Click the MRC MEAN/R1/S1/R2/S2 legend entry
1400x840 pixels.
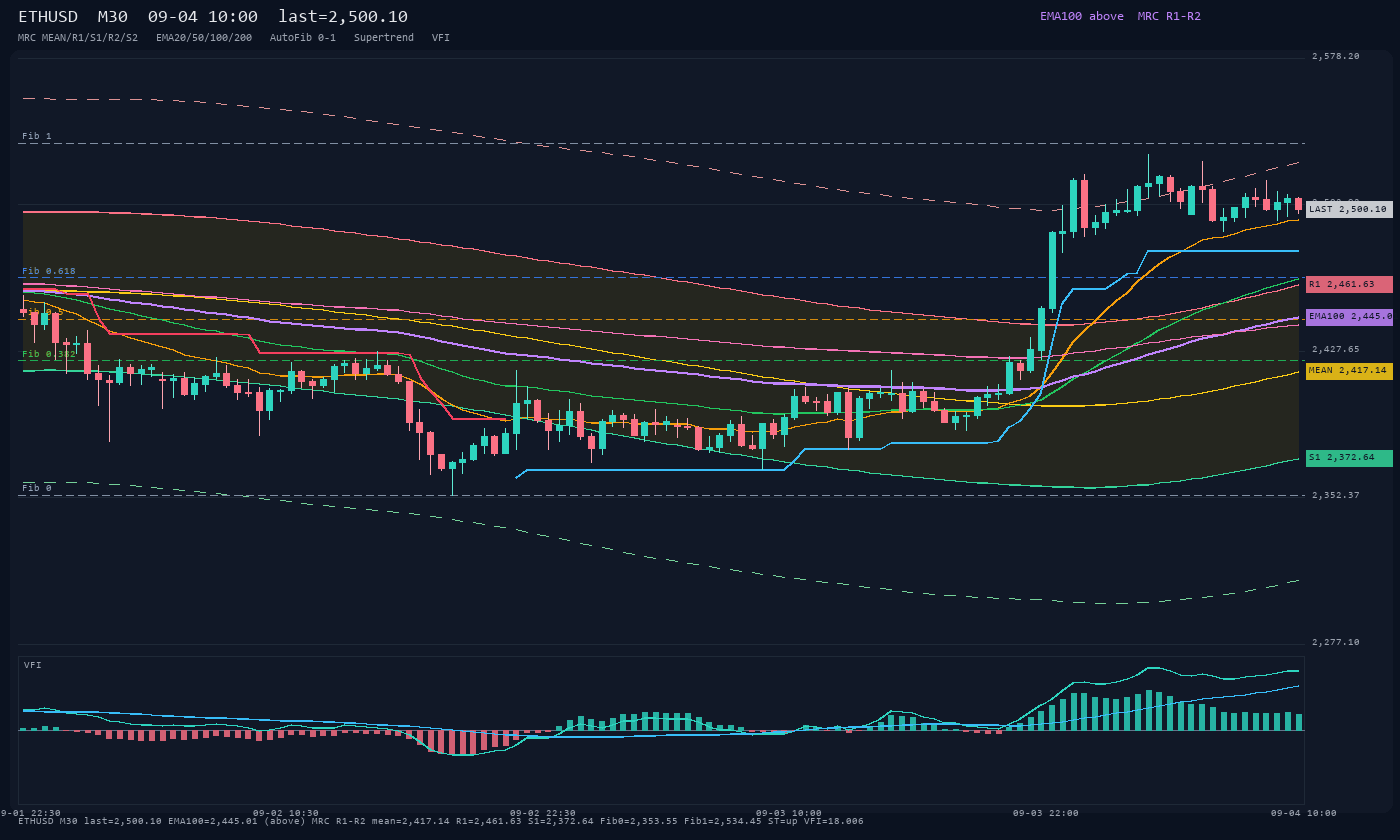coord(78,37)
